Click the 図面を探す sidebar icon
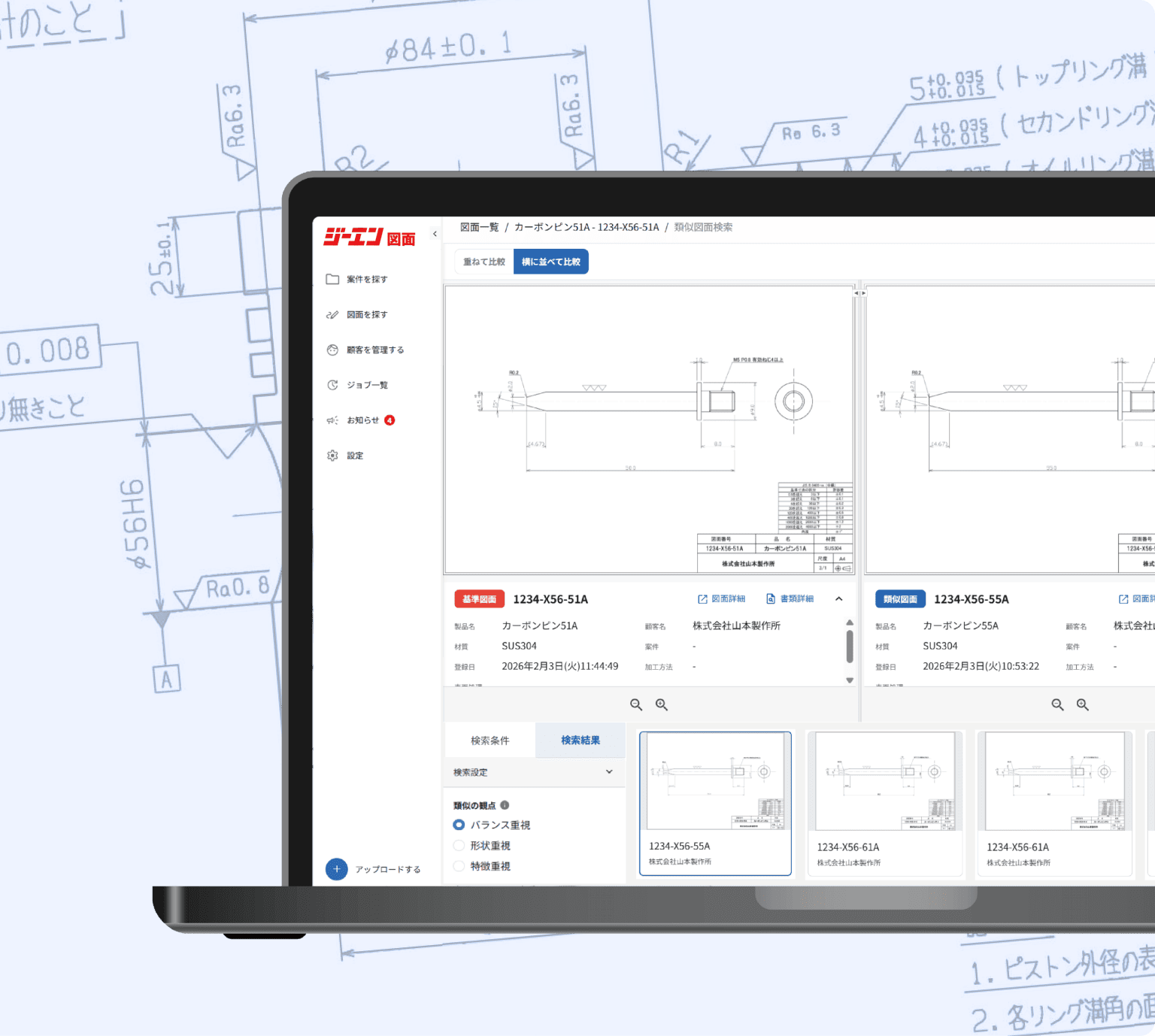The image size is (1155, 1036). 332,315
